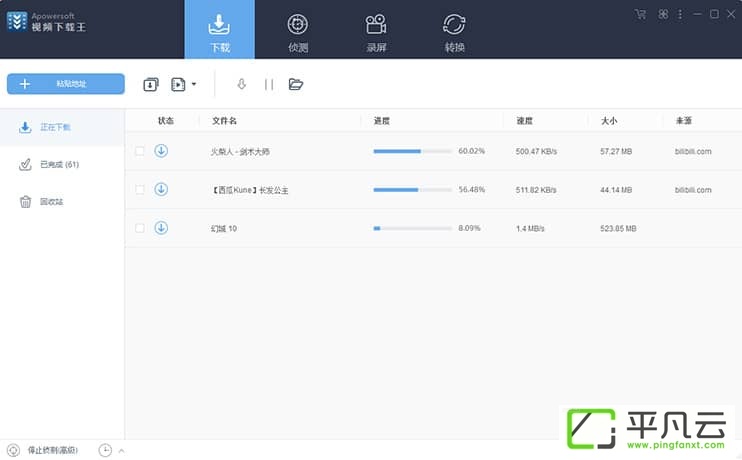Click speed value 1.4 MB/s
The image size is (742, 460).
pyautogui.click(x=530, y=229)
